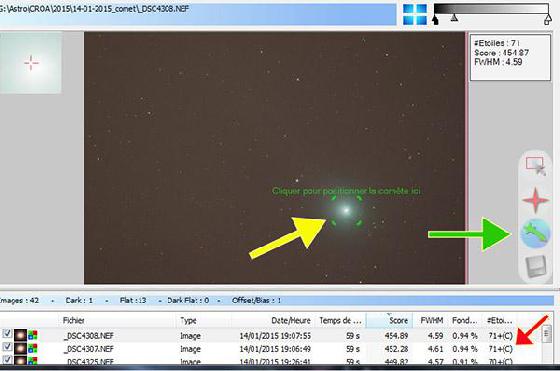Activate the red star editing tool

click(x=535, y=200)
